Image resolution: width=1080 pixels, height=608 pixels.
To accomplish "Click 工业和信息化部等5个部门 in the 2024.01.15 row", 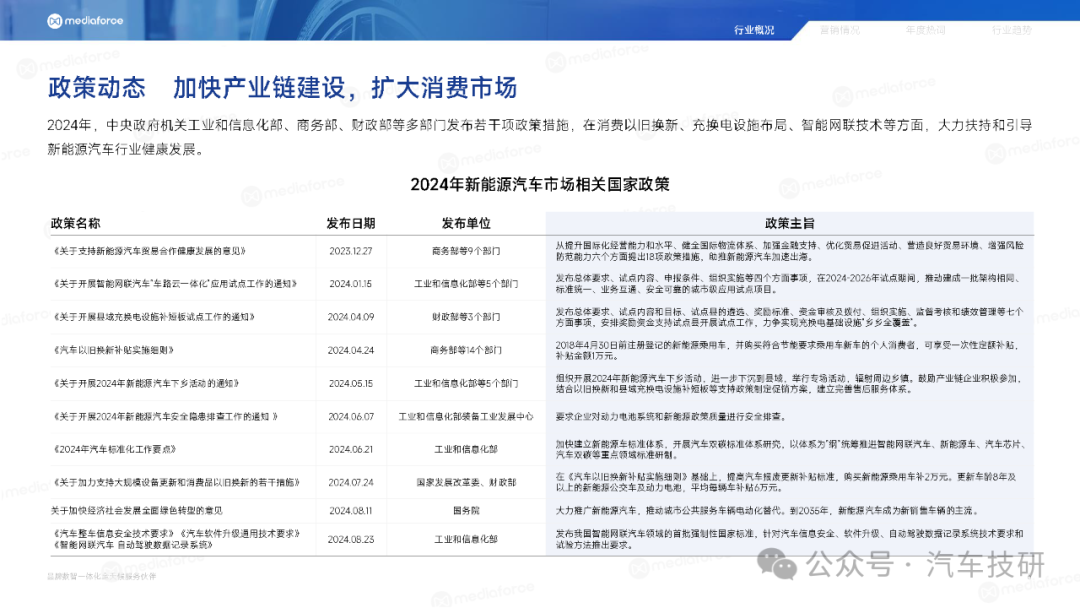I will (x=466, y=284).
